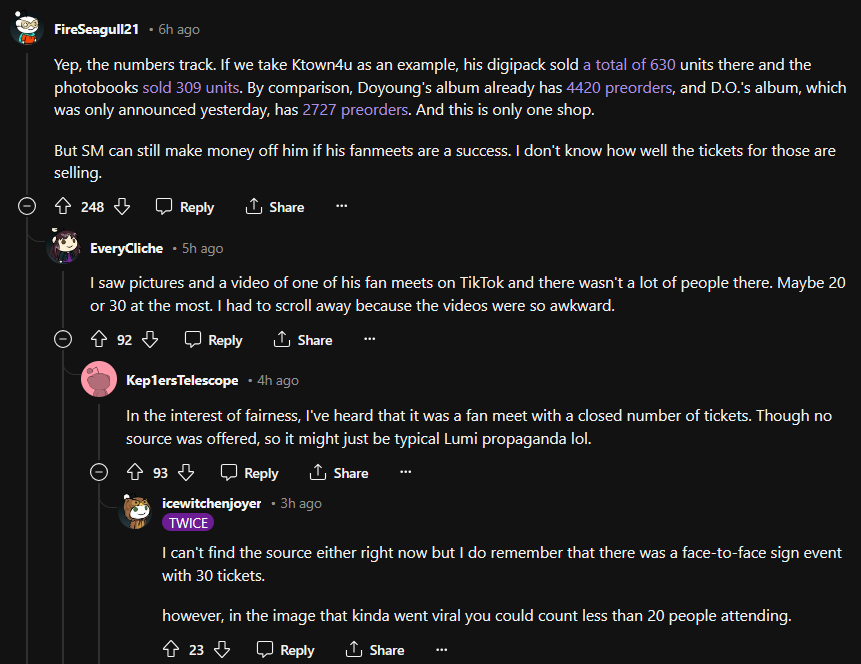Click the TWICE user flair badge
This screenshot has width=861, height=664.
188,522
